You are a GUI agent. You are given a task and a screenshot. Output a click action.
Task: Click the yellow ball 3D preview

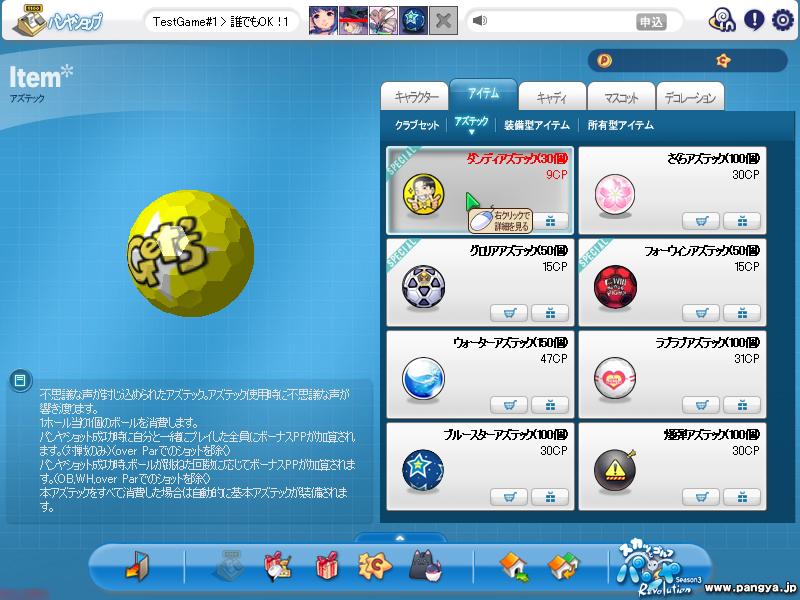[190, 254]
